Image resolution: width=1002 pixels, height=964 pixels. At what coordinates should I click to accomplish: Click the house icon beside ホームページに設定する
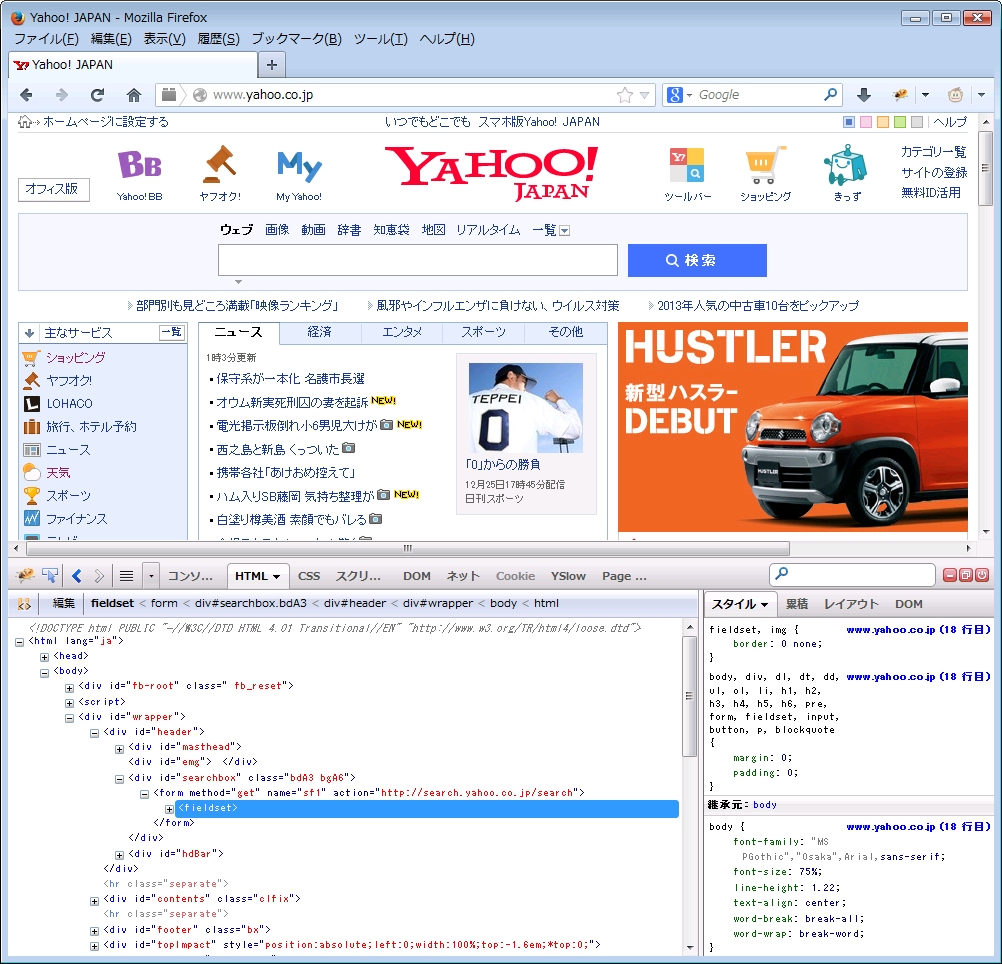[x=24, y=121]
